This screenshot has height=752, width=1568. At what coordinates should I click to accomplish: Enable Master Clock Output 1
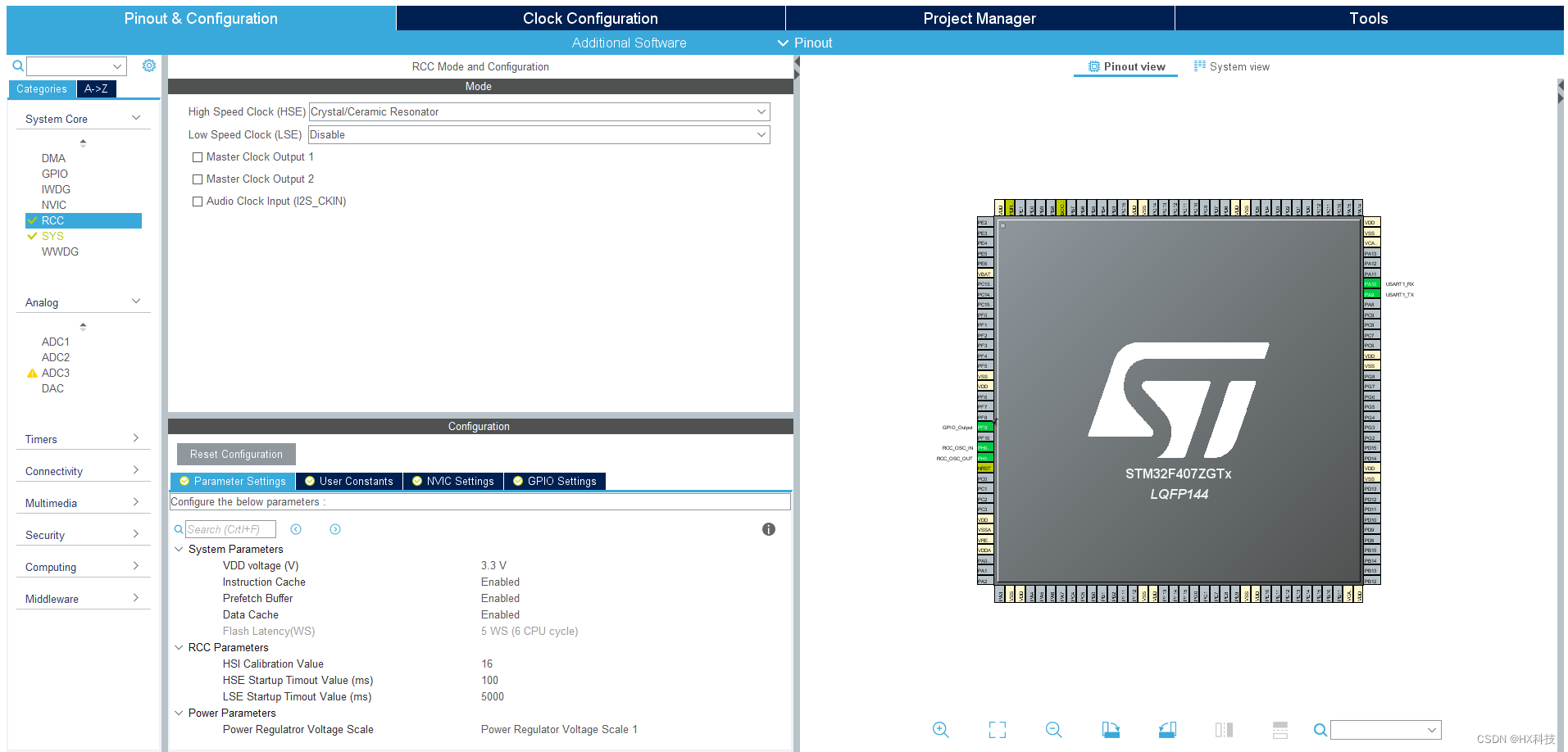(x=197, y=156)
